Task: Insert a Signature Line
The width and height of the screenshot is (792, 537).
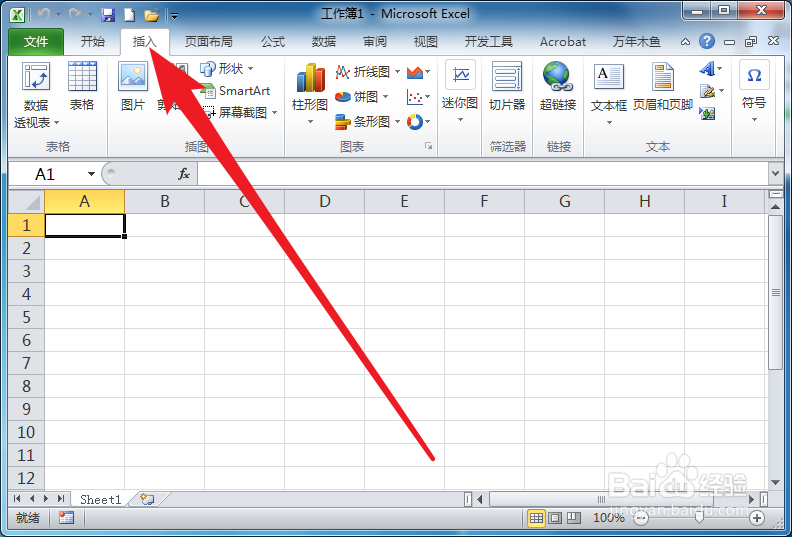Action: pyautogui.click(x=711, y=91)
